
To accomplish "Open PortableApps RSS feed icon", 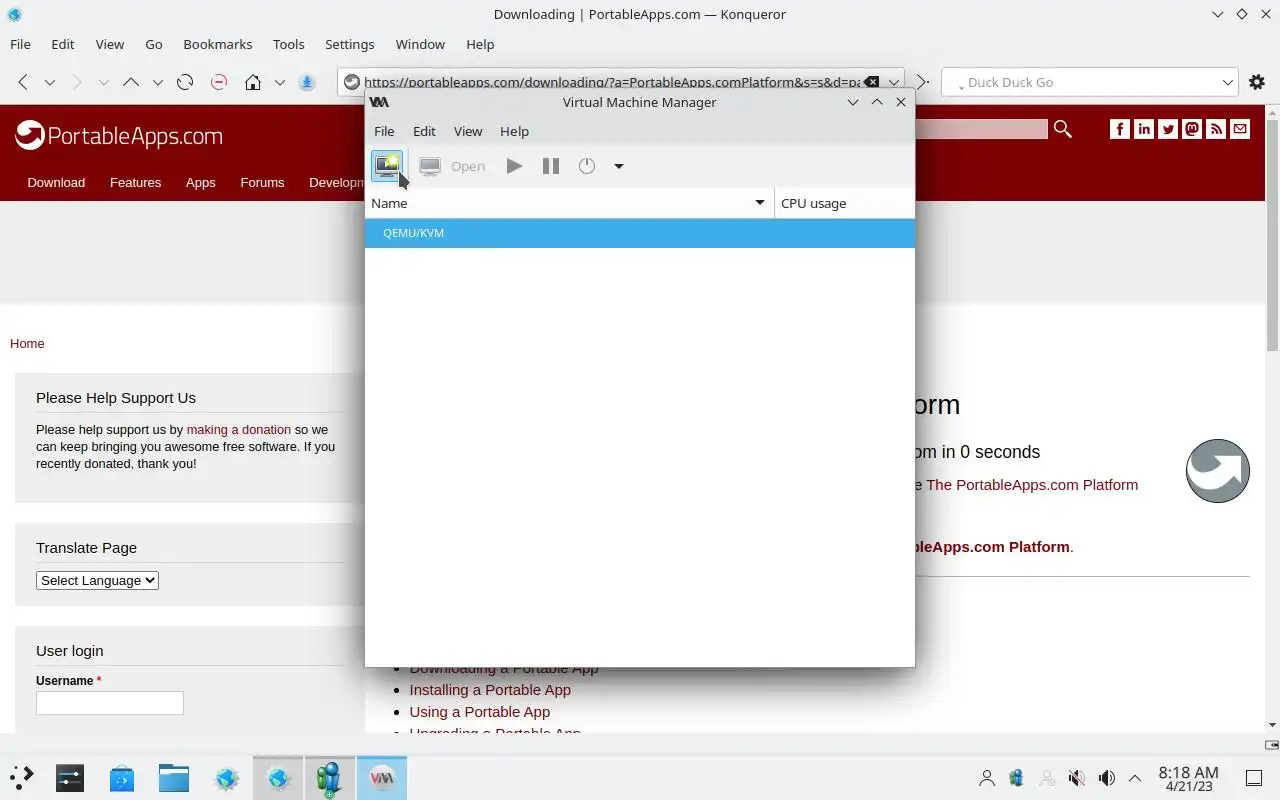I will click(x=1216, y=129).
